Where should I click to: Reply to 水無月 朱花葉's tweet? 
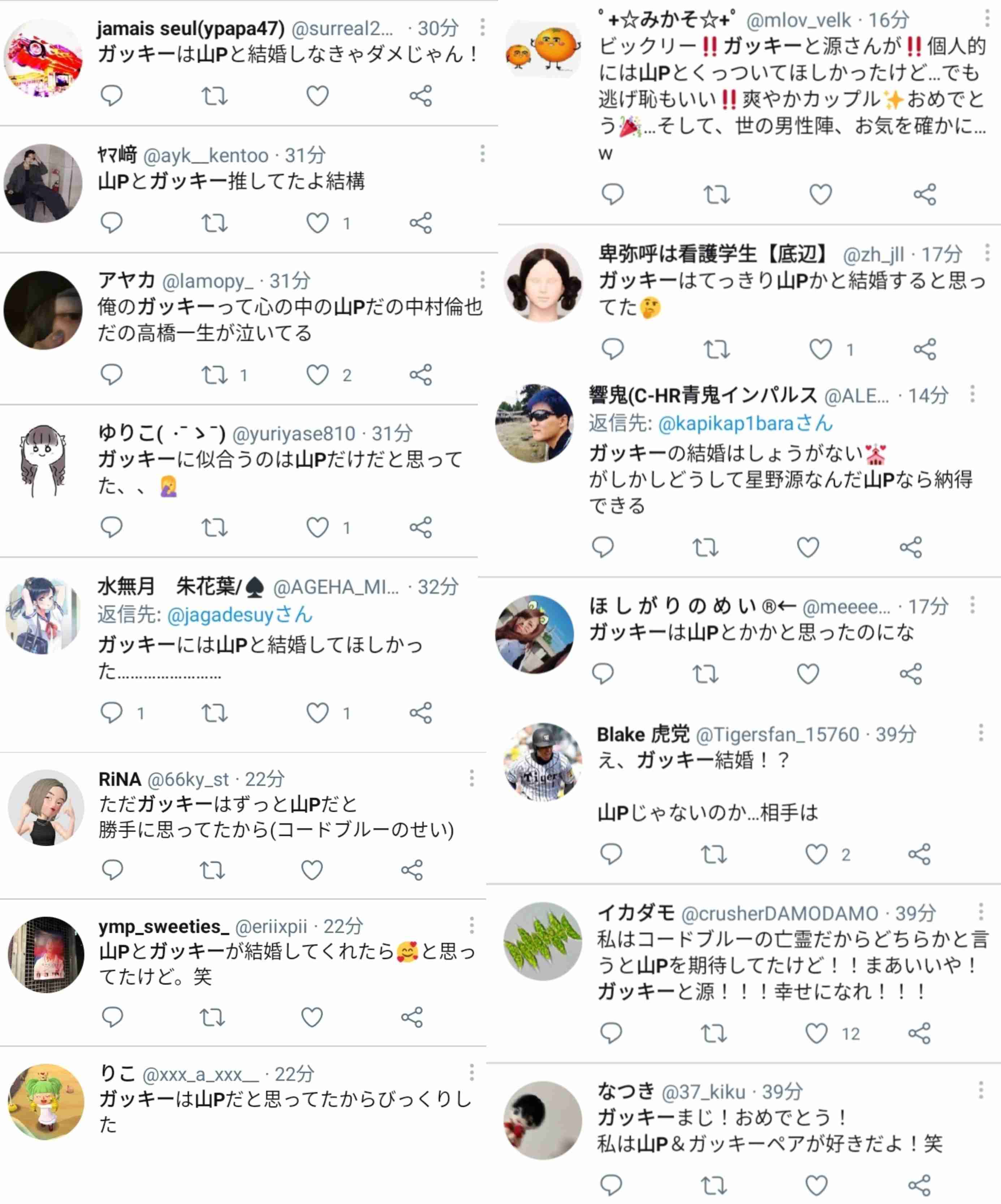pyautogui.click(x=111, y=713)
